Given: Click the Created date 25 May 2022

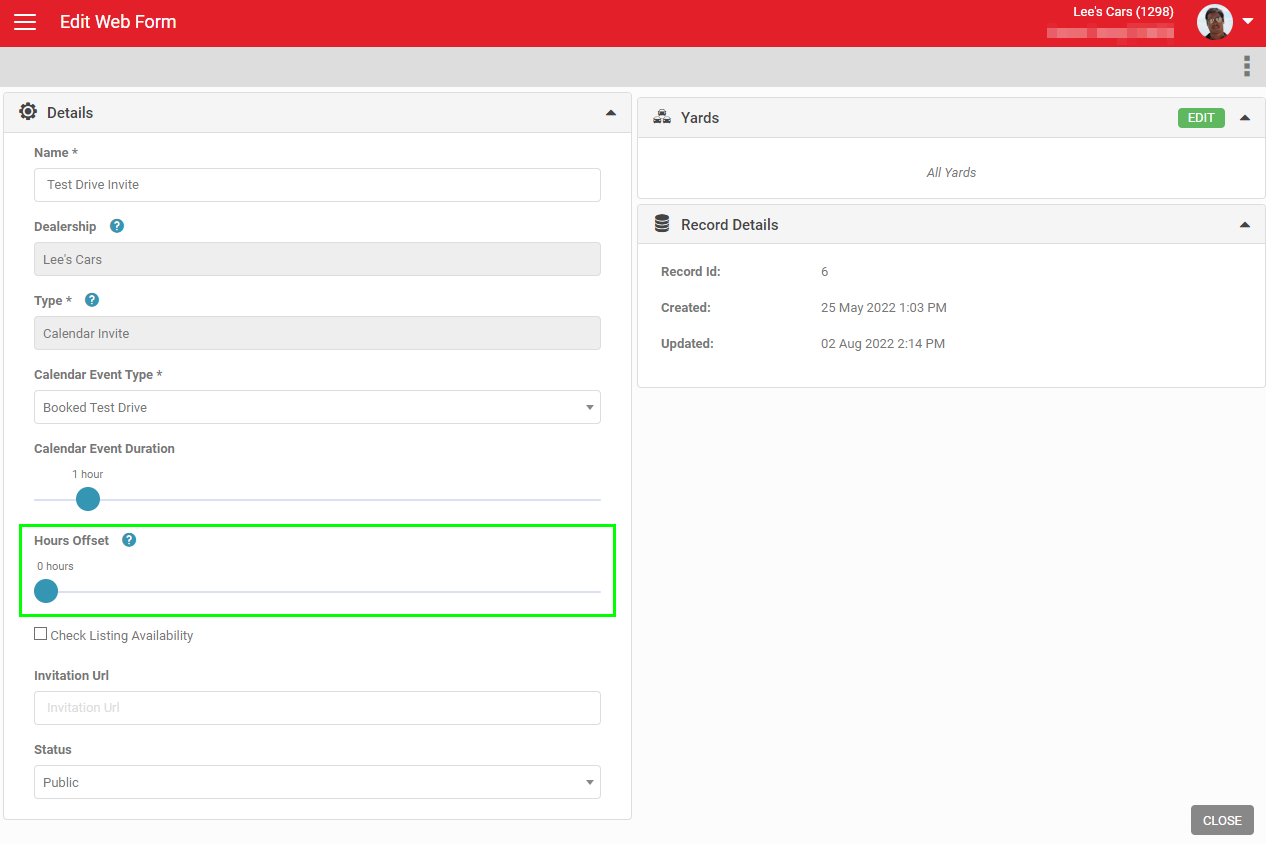Looking at the screenshot, I should coord(884,308).
